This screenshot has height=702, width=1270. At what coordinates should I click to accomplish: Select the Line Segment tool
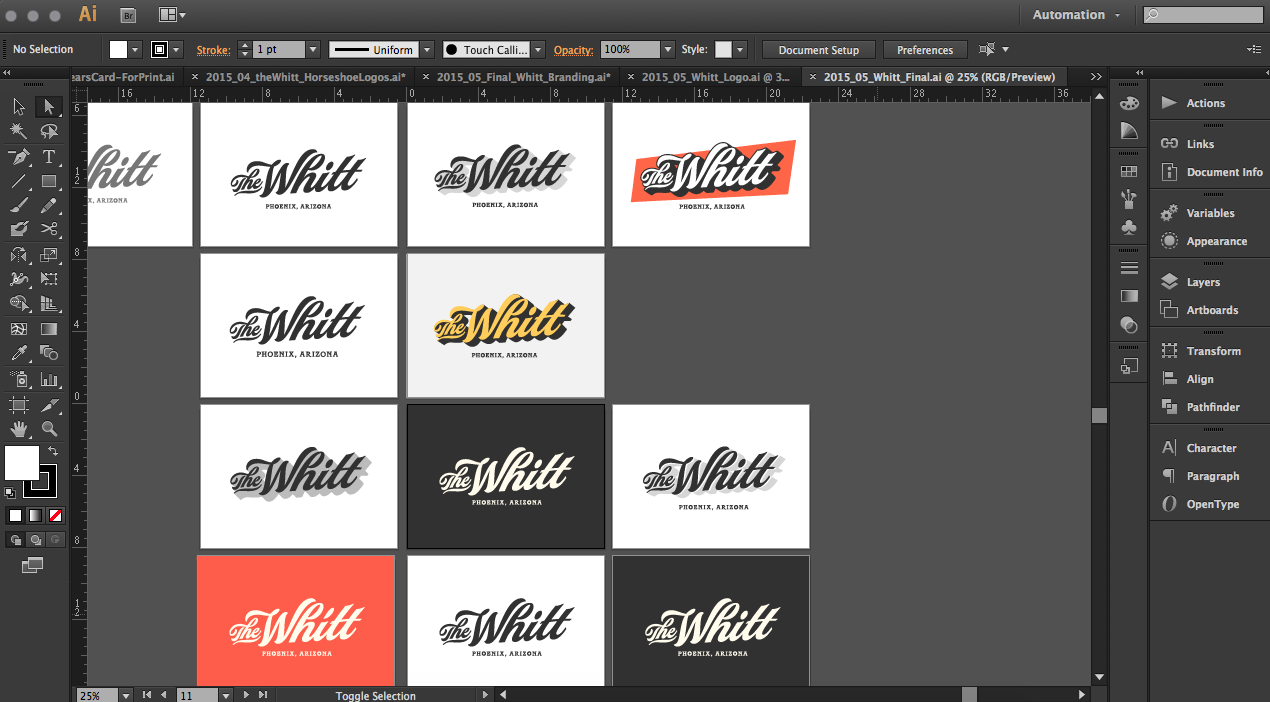(19, 181)
